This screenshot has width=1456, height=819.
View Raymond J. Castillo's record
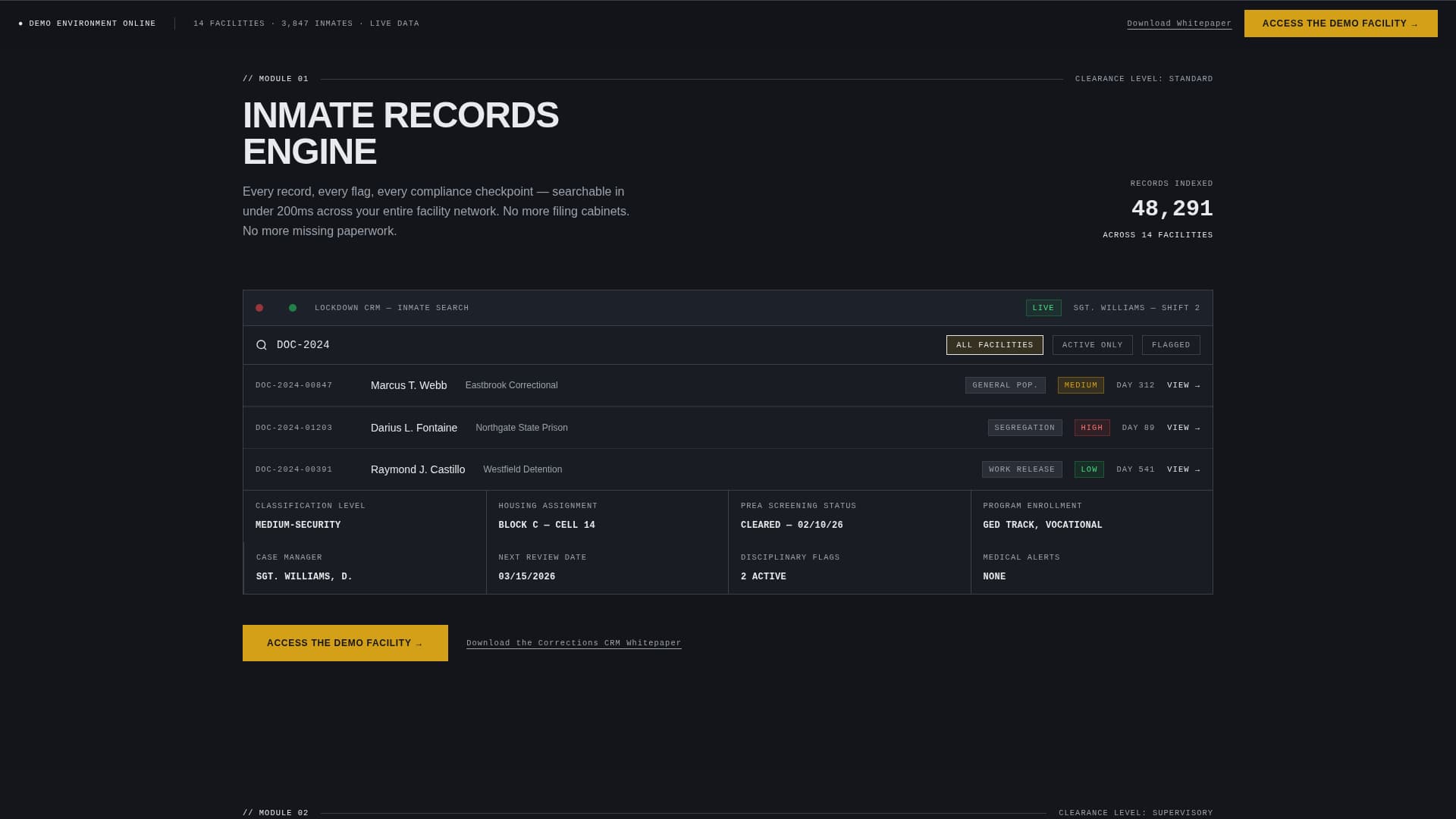point(1183,469)
